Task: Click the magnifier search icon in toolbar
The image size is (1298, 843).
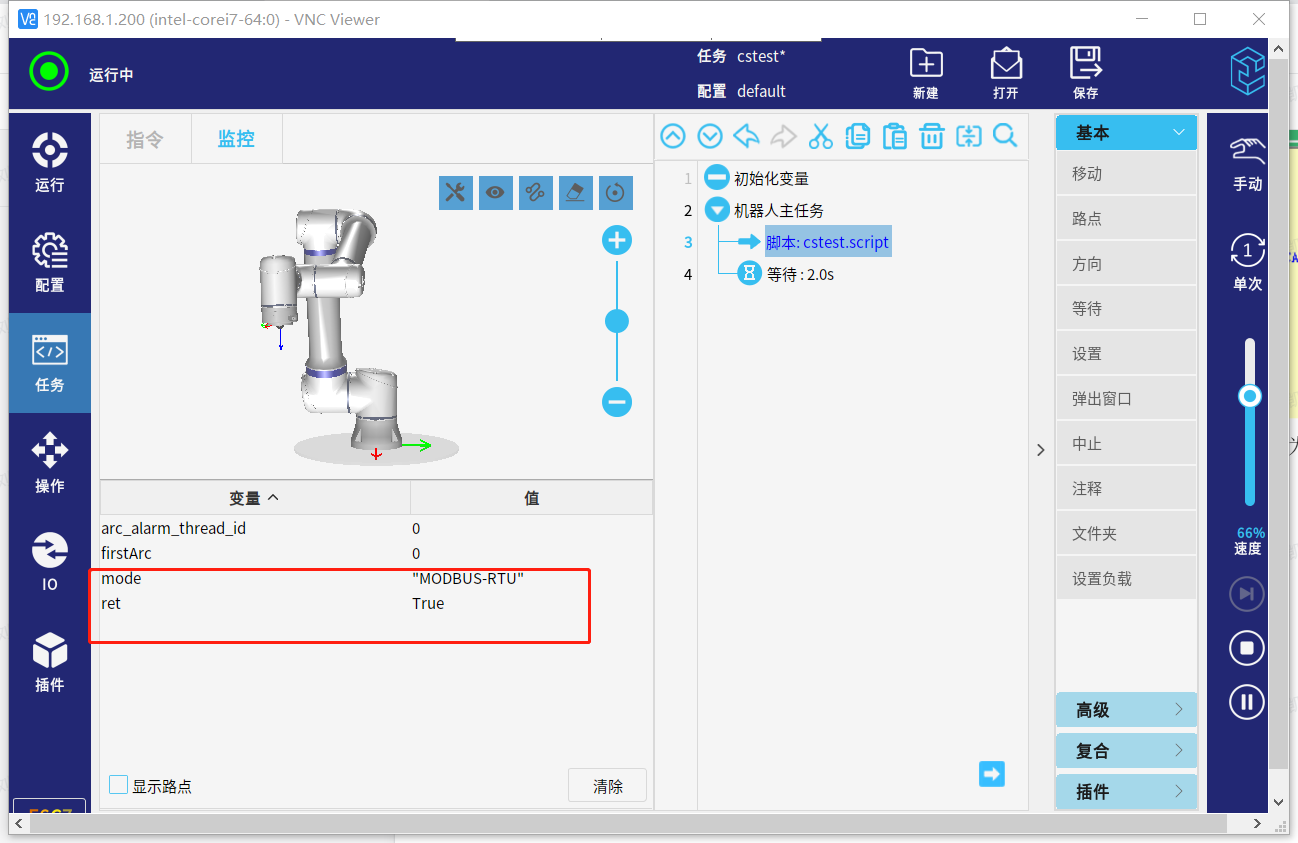Action: [x=1005, y=136]
